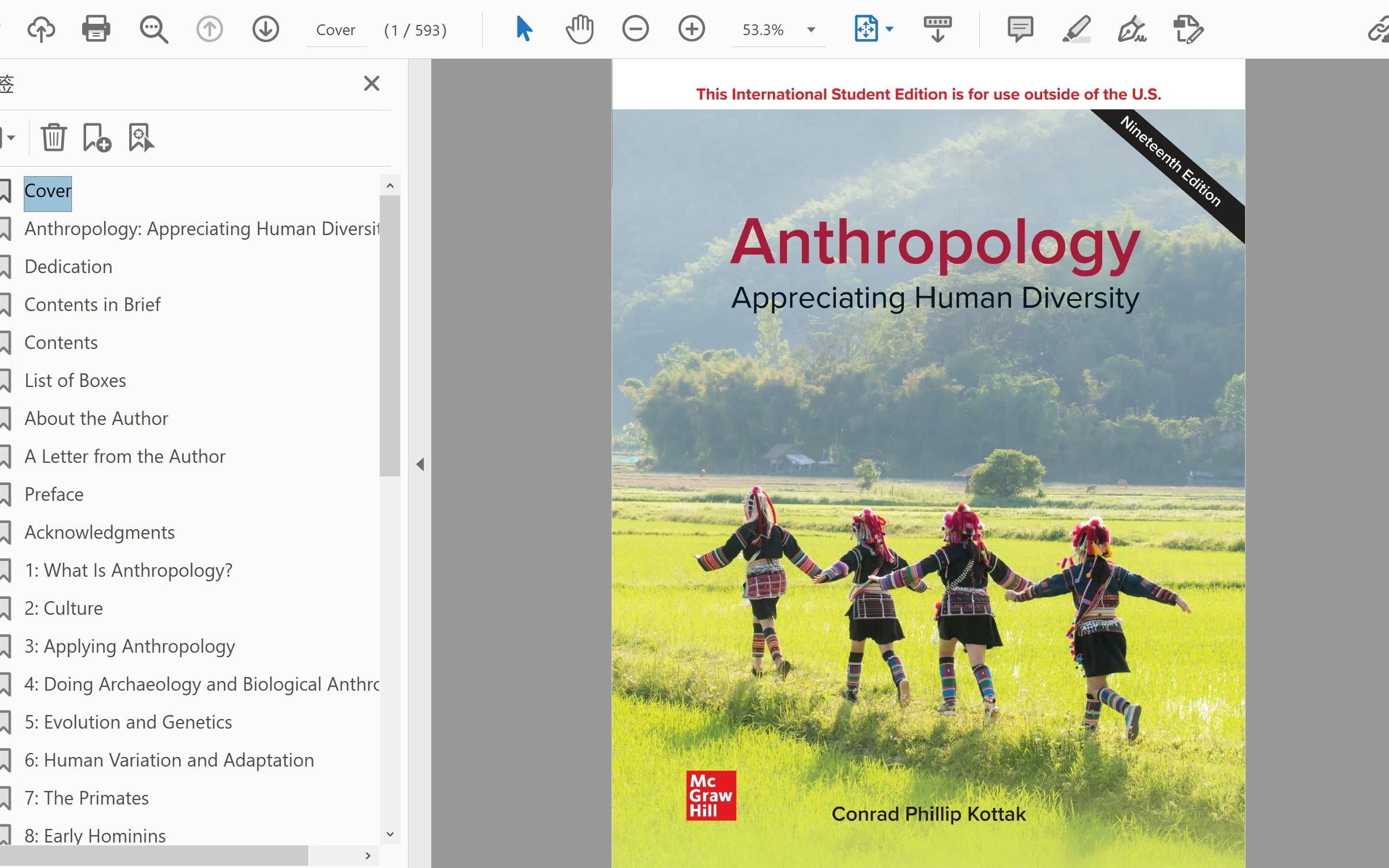Open zoom level dropdown arrow

click(x=812, y=30)
